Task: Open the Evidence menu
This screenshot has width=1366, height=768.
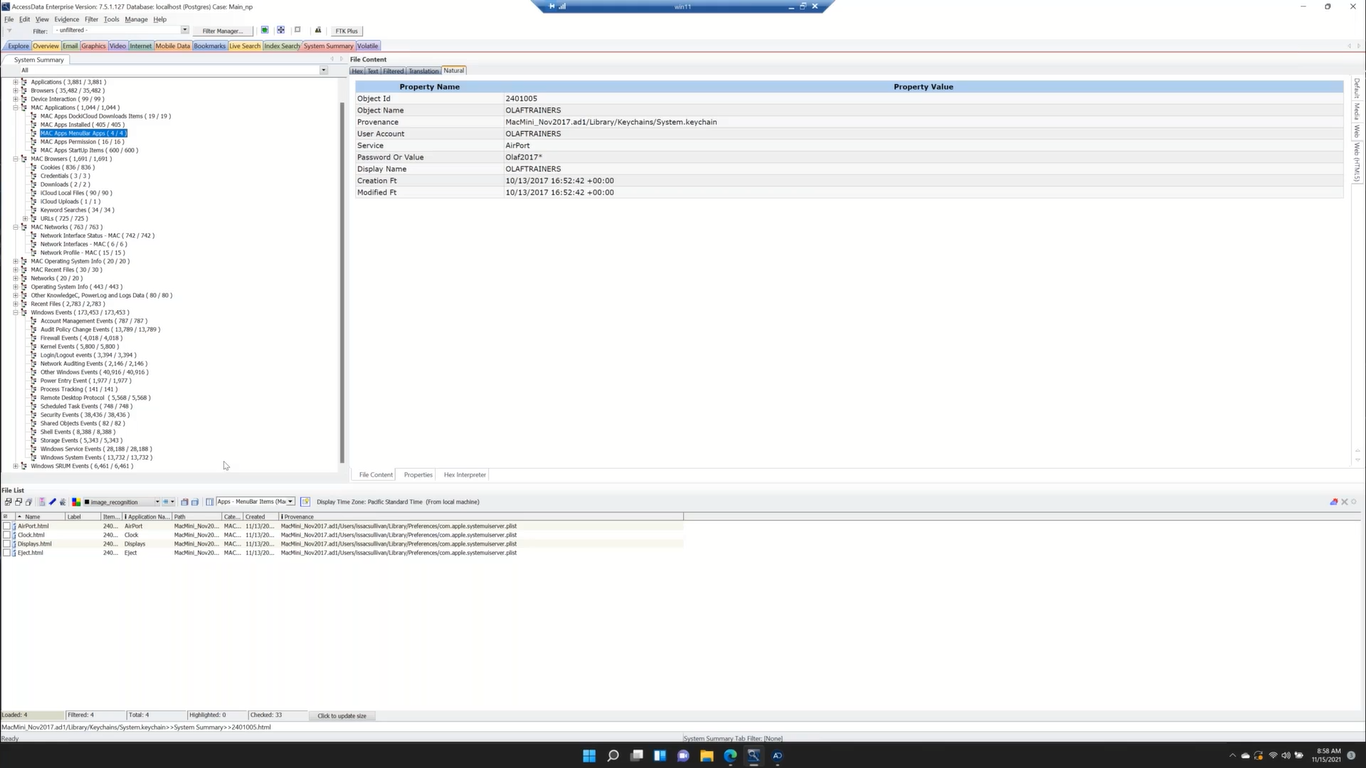Action: [x=66, y=19]
